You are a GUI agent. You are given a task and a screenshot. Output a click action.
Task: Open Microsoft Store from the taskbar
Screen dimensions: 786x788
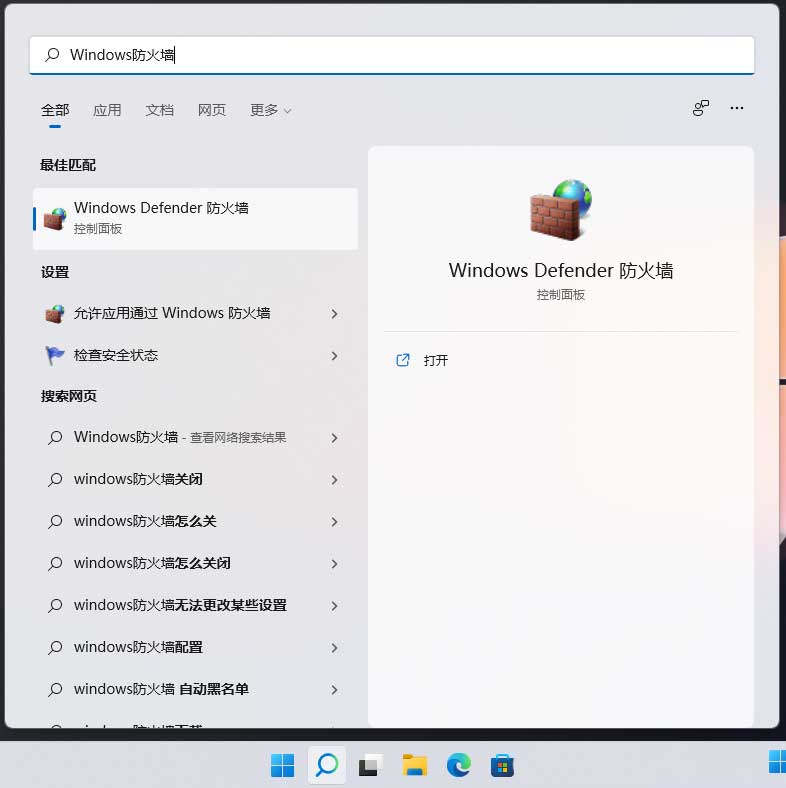coord(502,766)
